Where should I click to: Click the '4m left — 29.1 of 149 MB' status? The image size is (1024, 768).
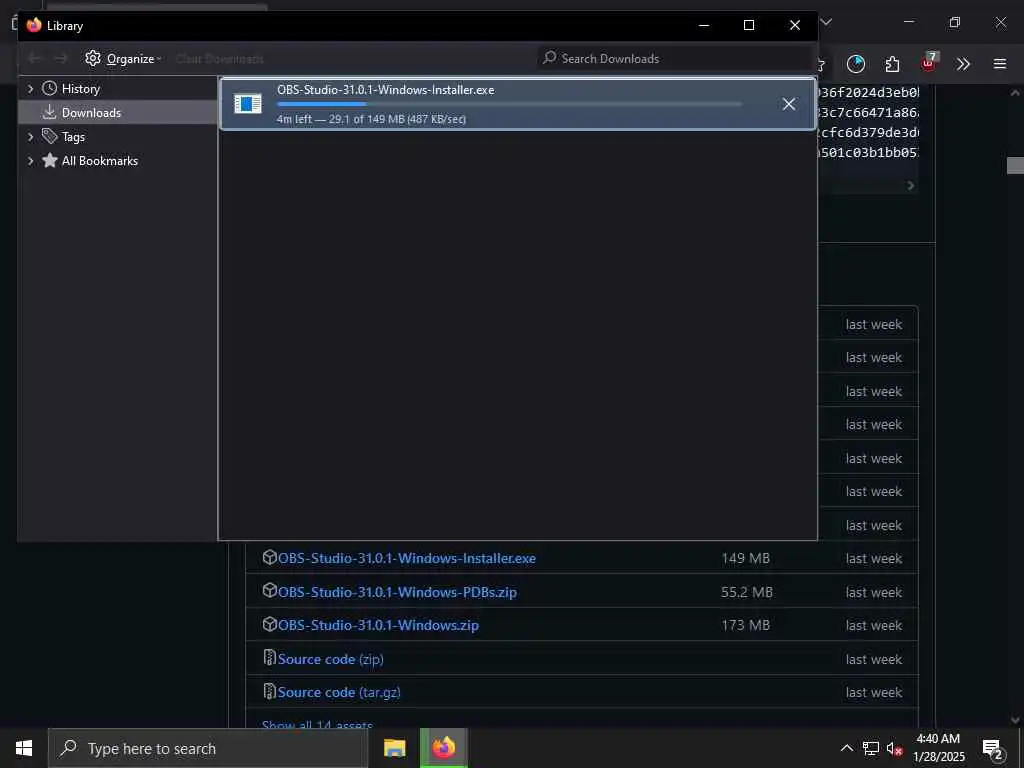[x=371, y=119]
